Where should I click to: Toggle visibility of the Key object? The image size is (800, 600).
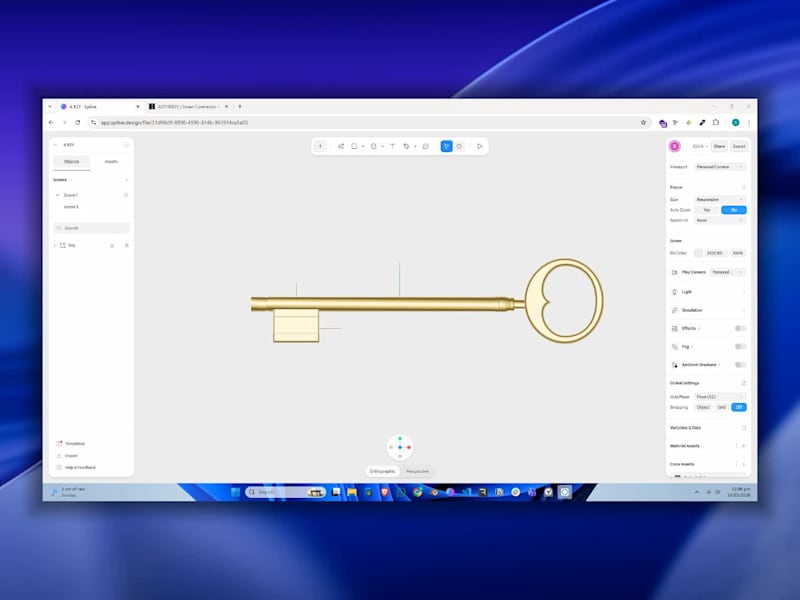(x=127, y=245)
